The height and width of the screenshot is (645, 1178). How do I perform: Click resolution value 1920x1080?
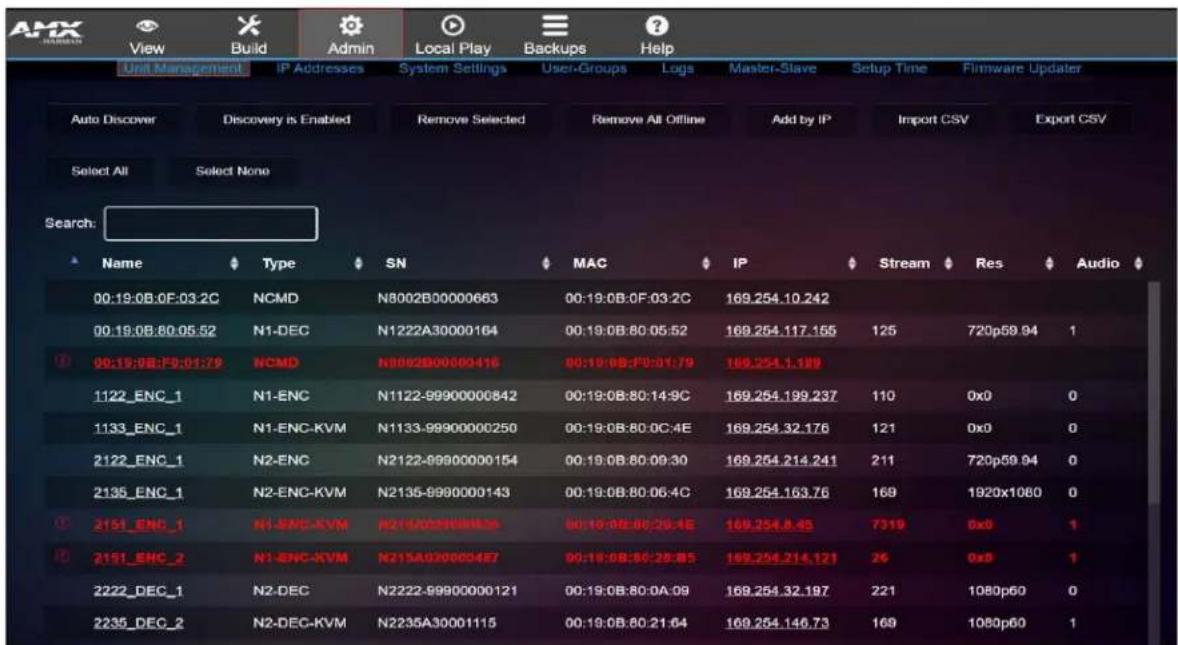pos(1004,493)
